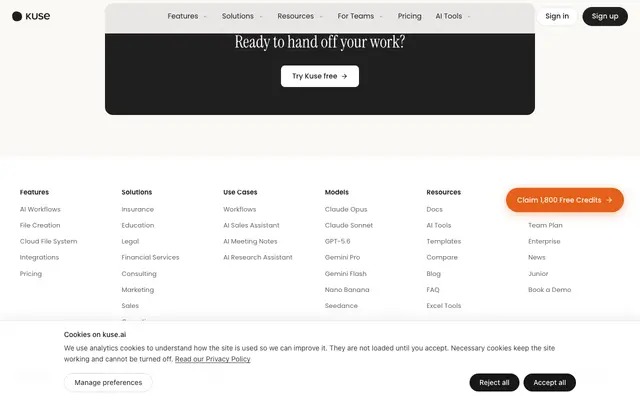Screen dimensions: 640x400
Task: Open Sales solutions link
Action: pos(130,306)
